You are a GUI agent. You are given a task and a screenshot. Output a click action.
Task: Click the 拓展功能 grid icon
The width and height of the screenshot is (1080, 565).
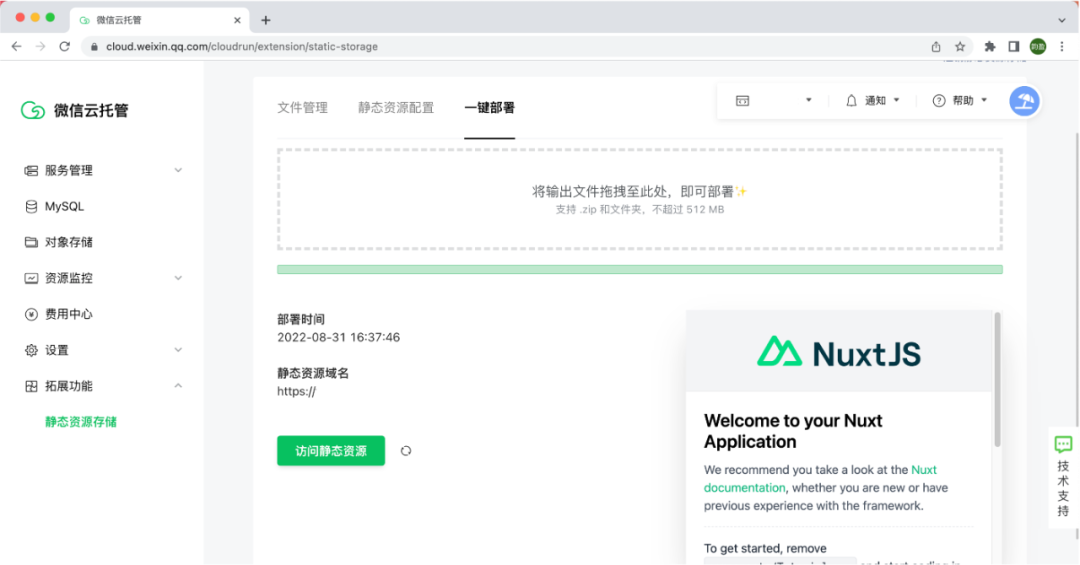tap(31, 386)
